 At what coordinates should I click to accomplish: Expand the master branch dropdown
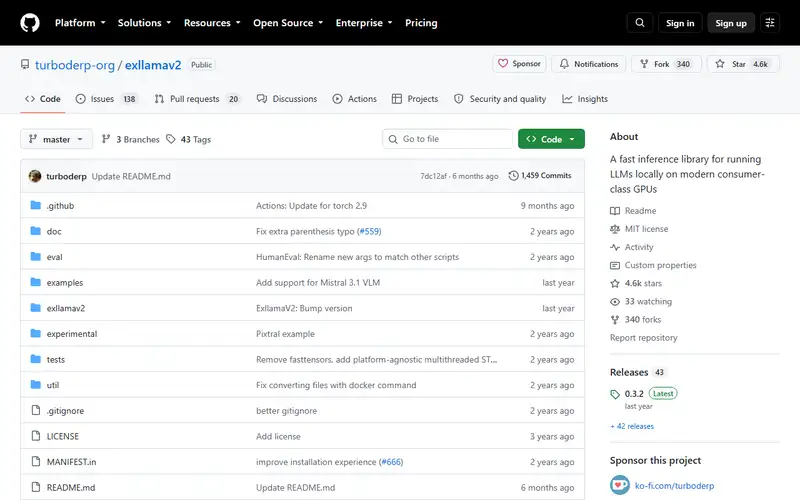pyautogui.click(x=56, y=139)
